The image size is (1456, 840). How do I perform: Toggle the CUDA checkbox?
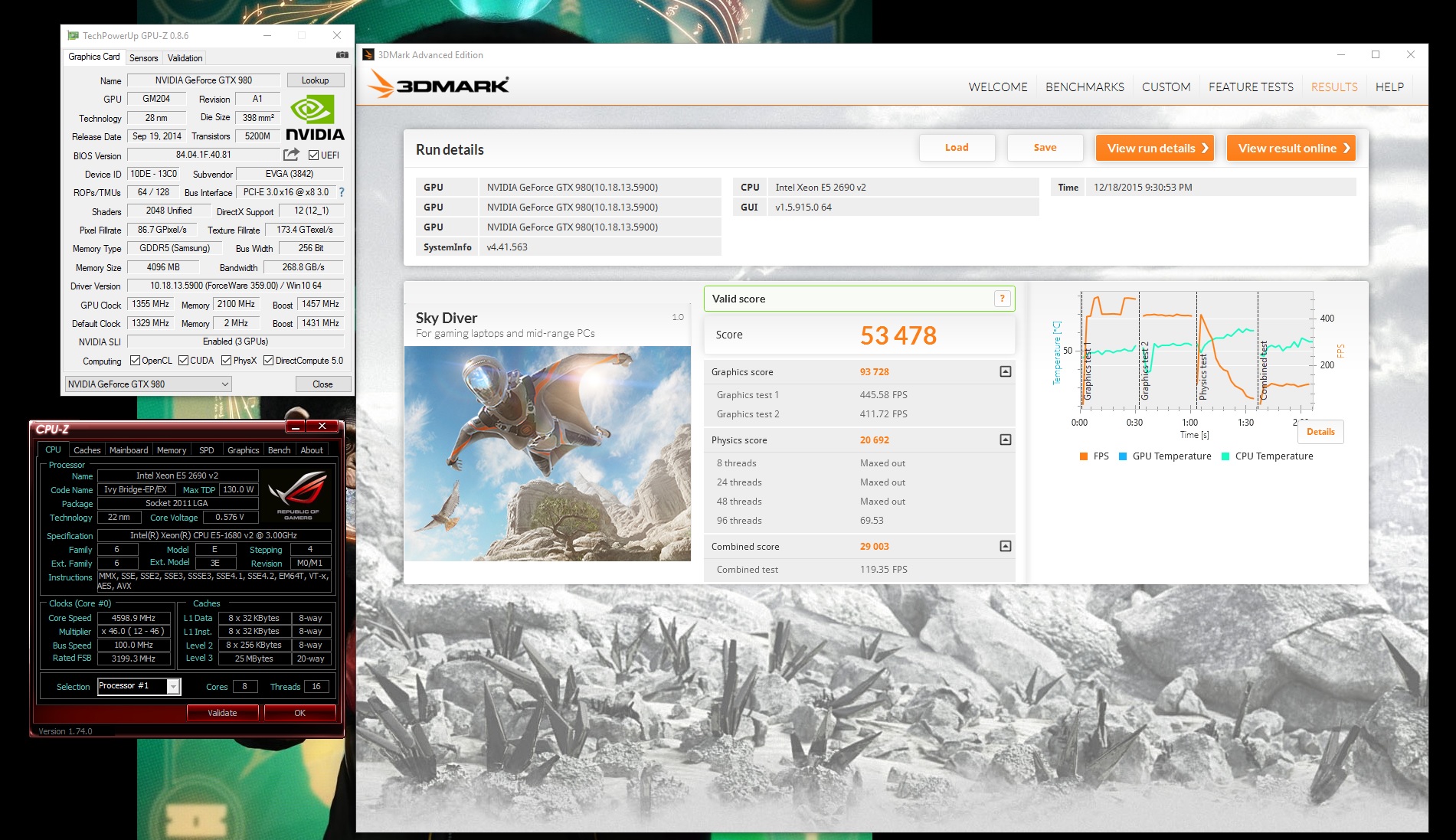tap(183, 361)
